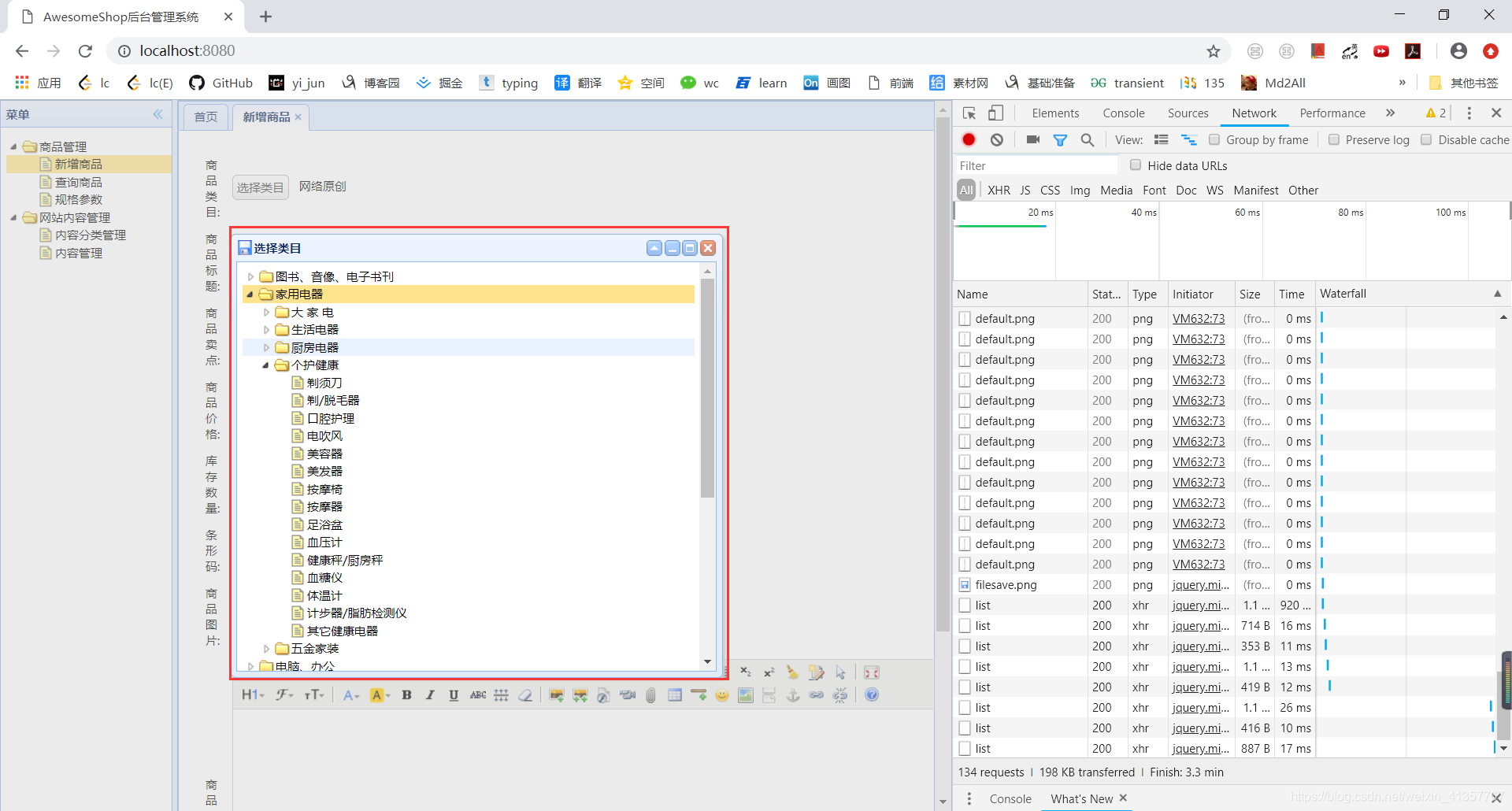Insert anchor using anchor icon
The width and height of the screenshot is (1512, 811).
coord(793,694)
